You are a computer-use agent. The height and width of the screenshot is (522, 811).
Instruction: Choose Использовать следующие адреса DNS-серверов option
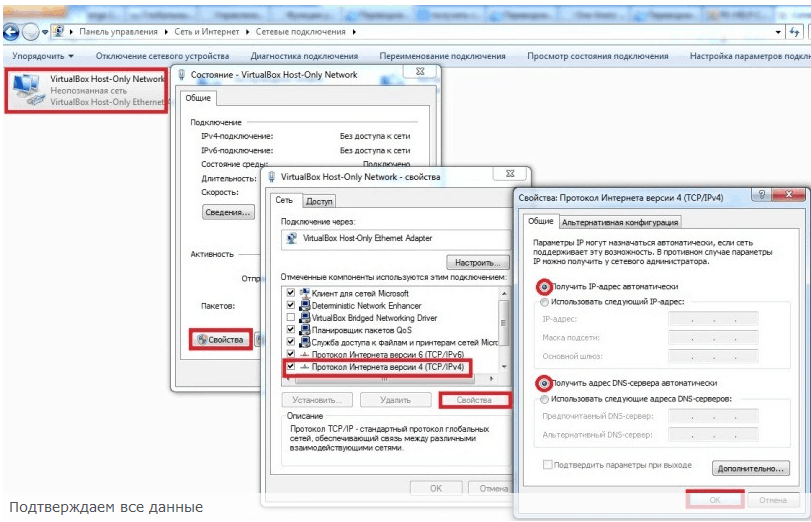tap(544, 399)
